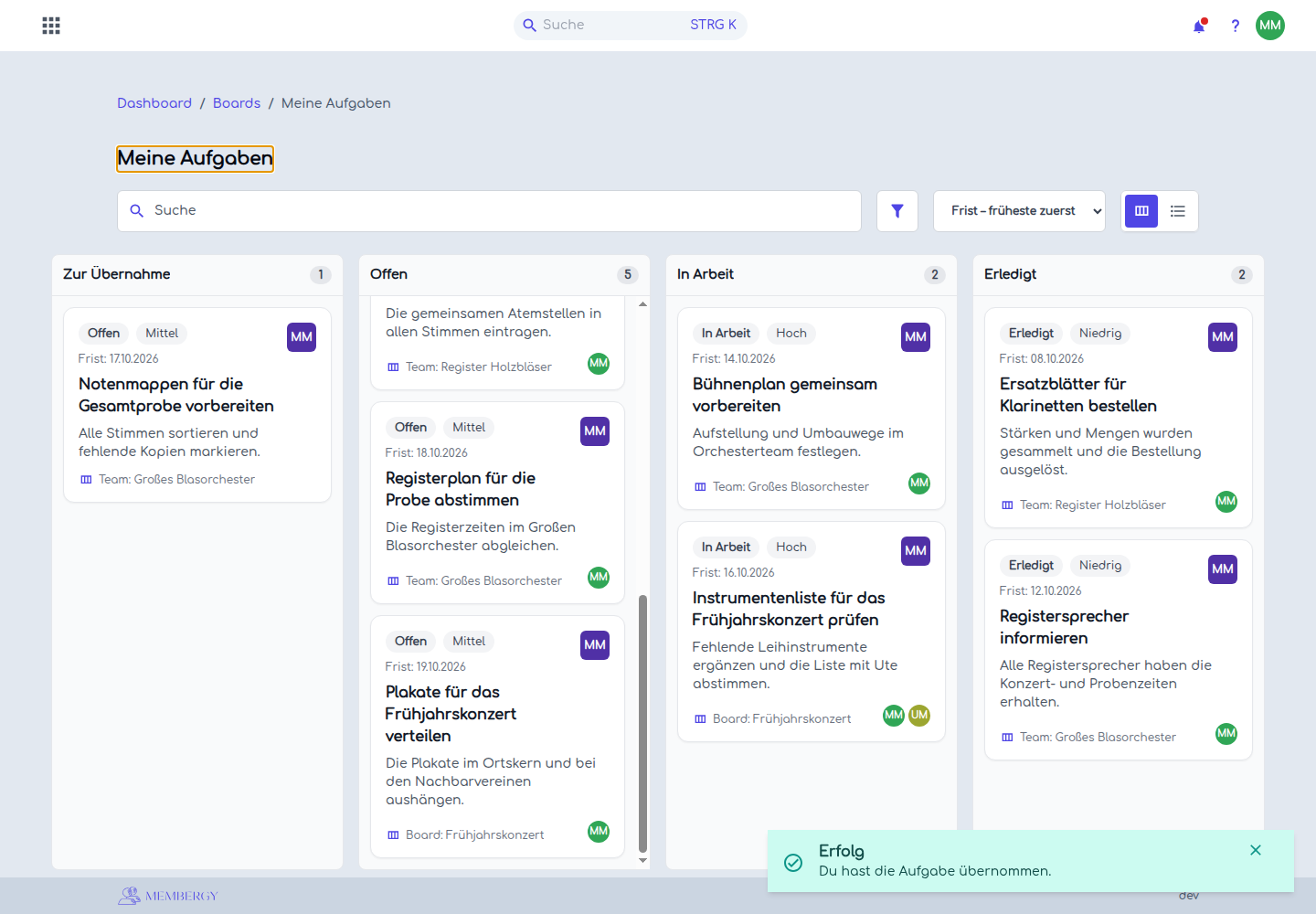This screenshot has height=914, width=1316.
Task: Open the Notenmappen für die Gesamtprobe card
Action: 197,405
